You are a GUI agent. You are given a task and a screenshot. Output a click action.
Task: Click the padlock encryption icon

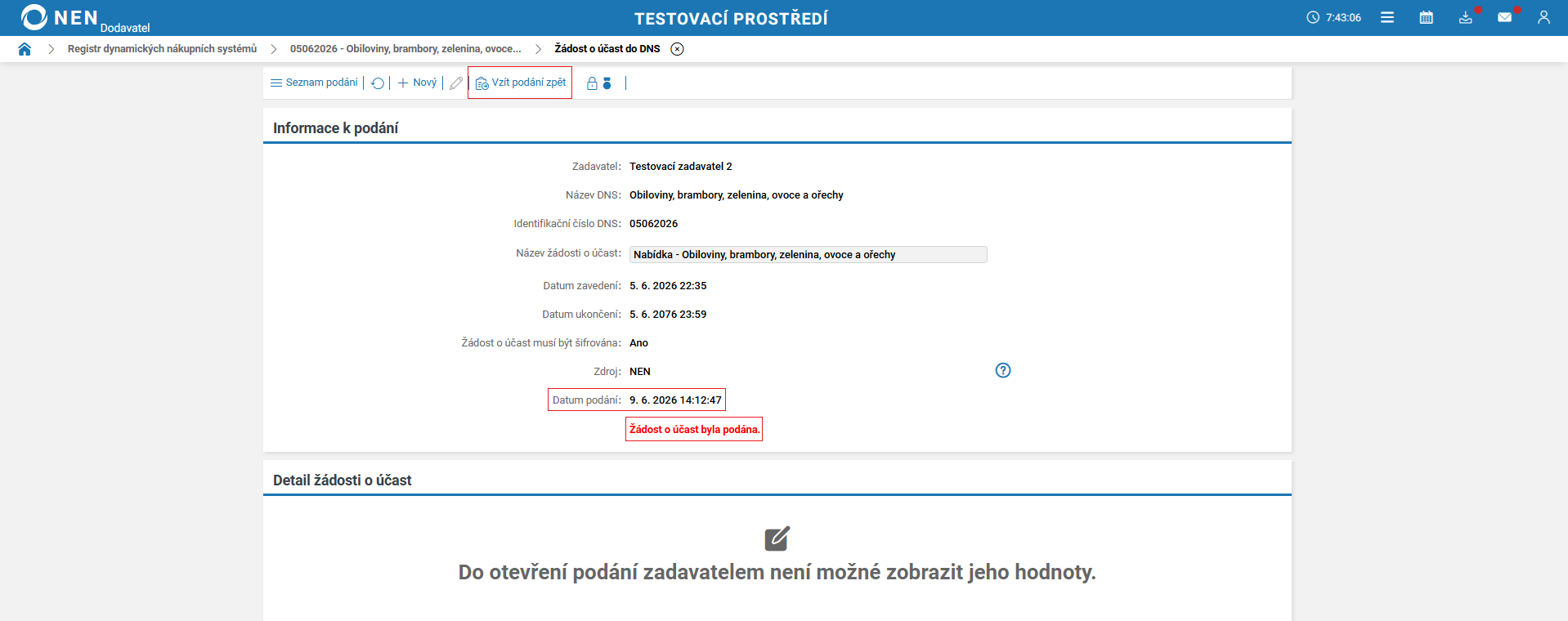point(592,83)
